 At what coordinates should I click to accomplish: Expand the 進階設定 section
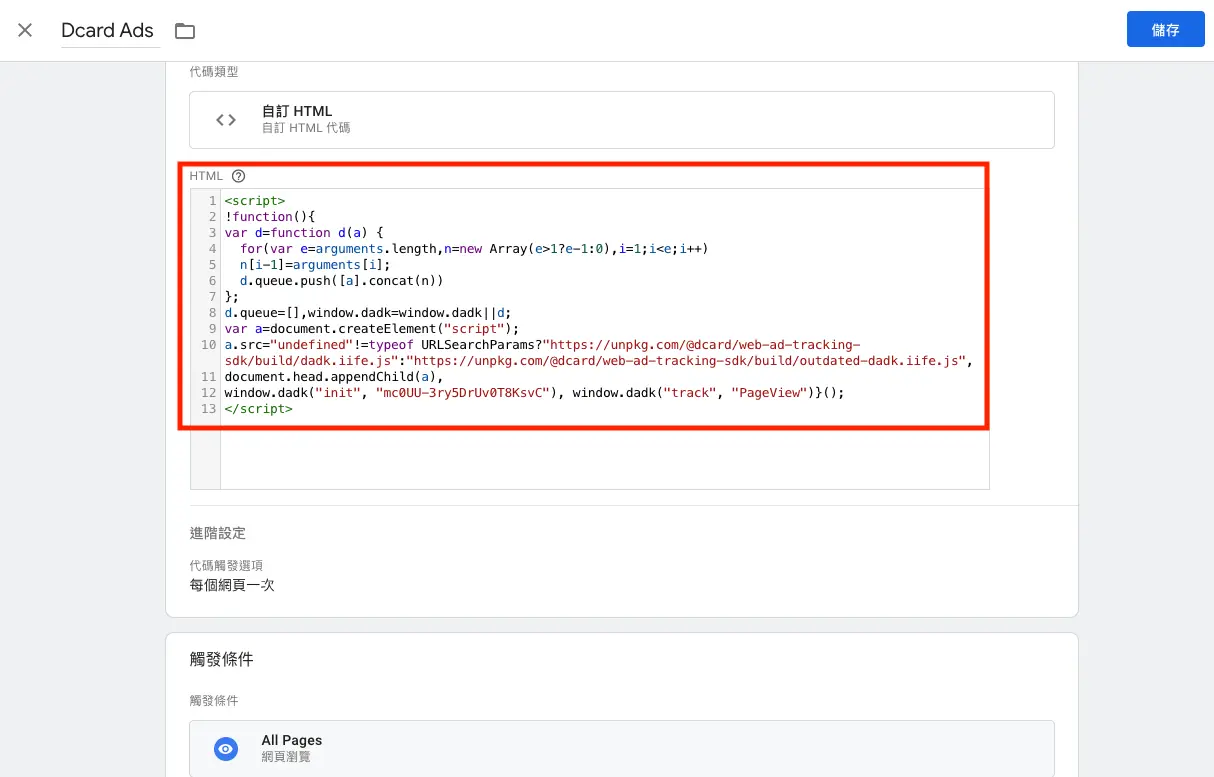218,533
